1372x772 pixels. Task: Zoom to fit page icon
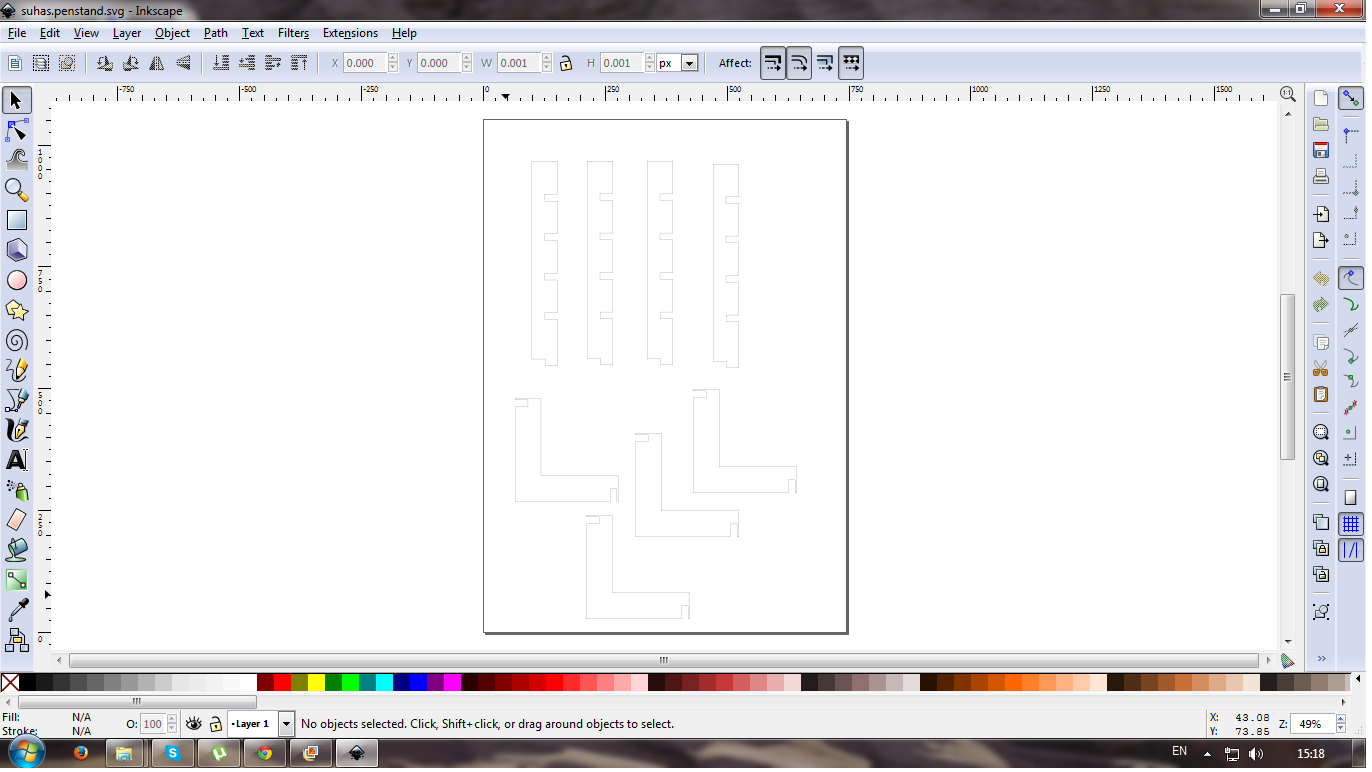click(x=1321, y=484)
